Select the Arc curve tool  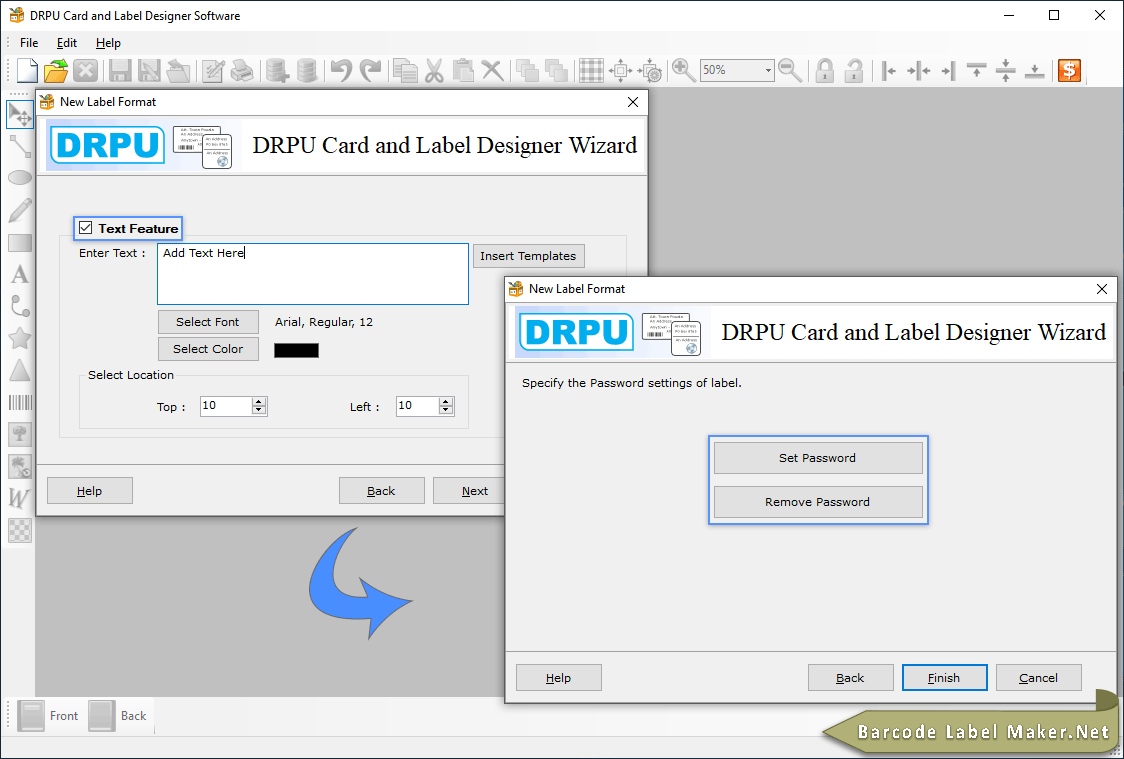click(x=20, y=306)
